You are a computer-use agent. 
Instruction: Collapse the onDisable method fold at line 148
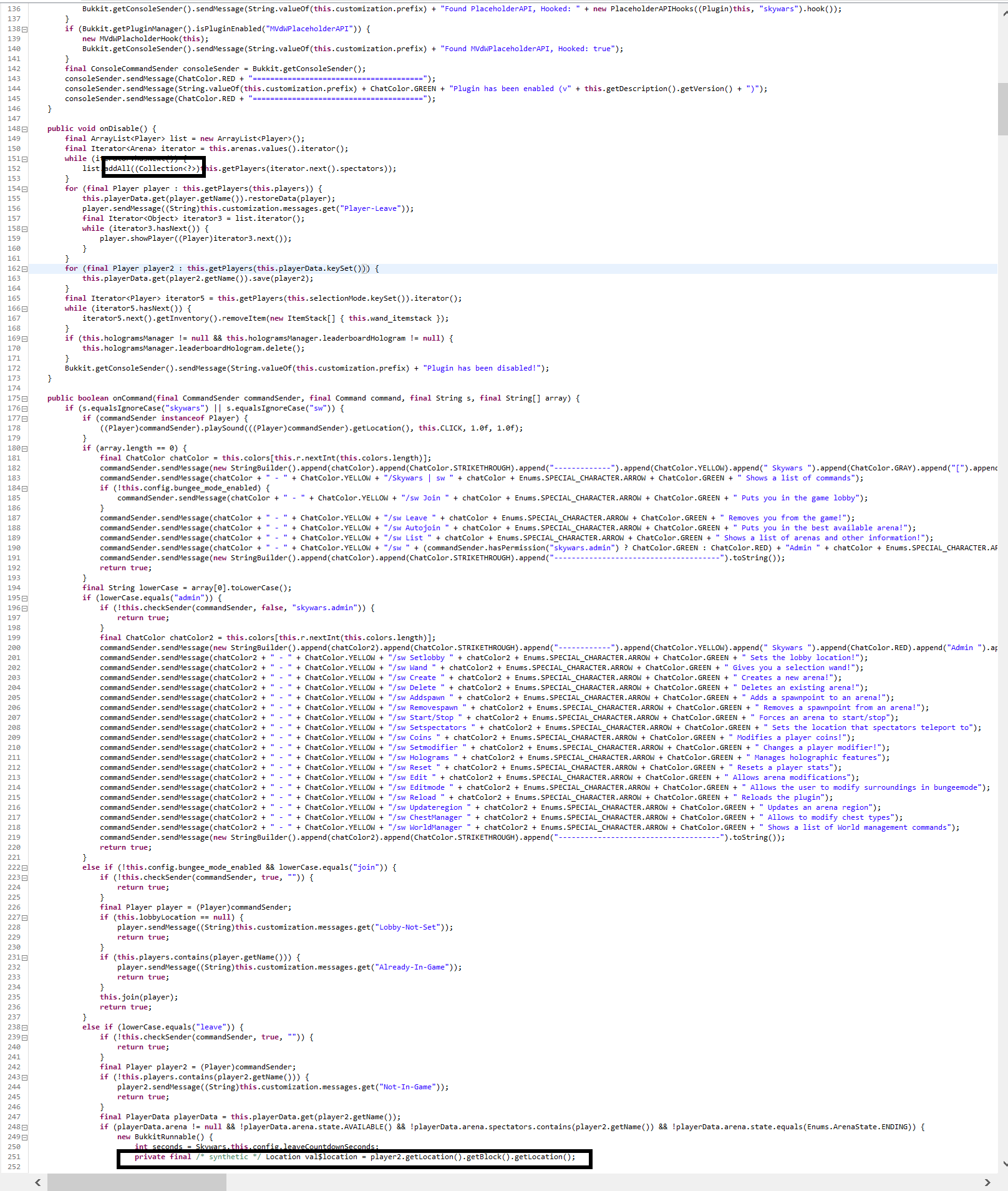click(x=24, y=129)
